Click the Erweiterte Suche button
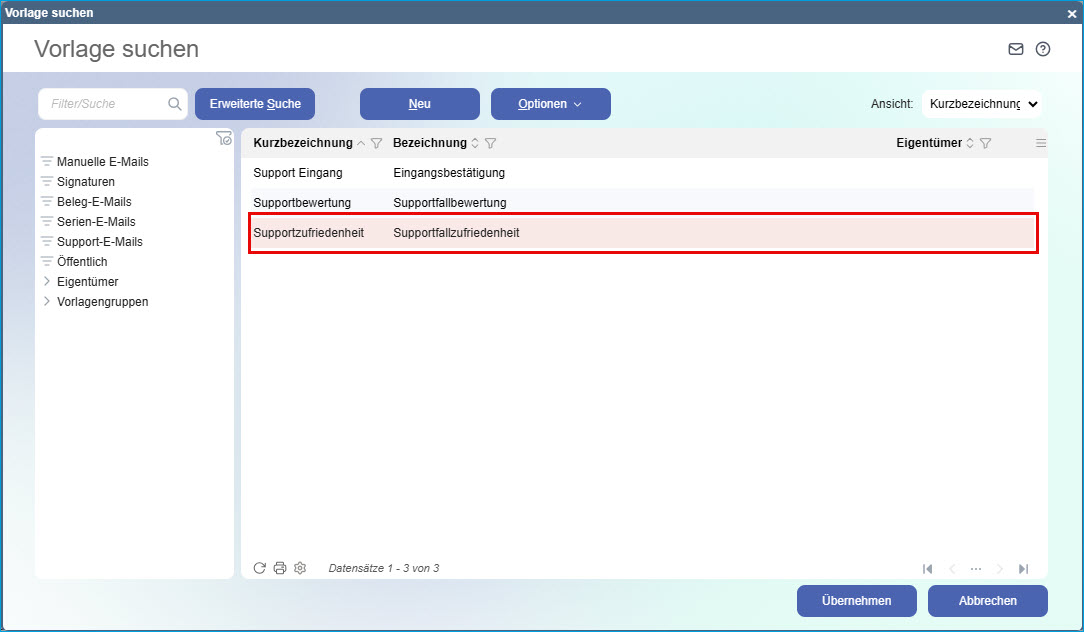This screenshot has width=1084, height=632. coord(255,104)
